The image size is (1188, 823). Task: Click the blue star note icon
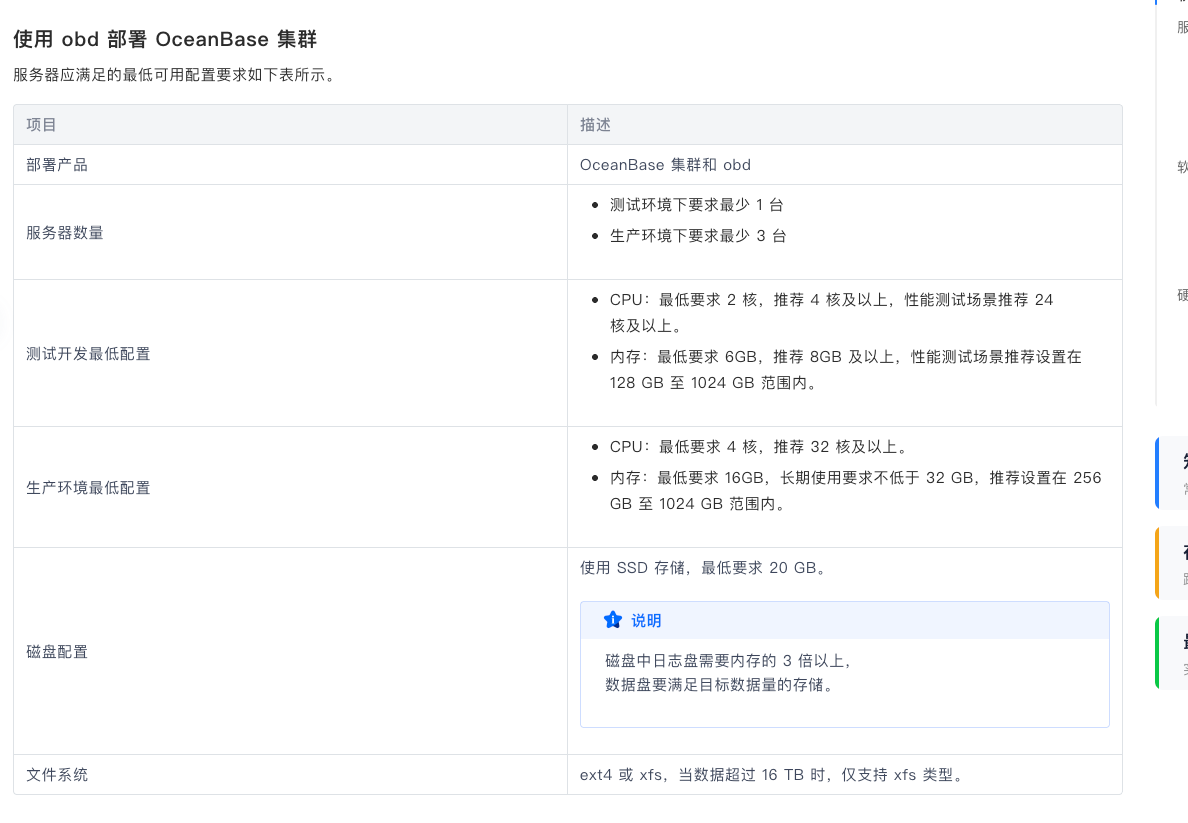[x=613, y=620]
